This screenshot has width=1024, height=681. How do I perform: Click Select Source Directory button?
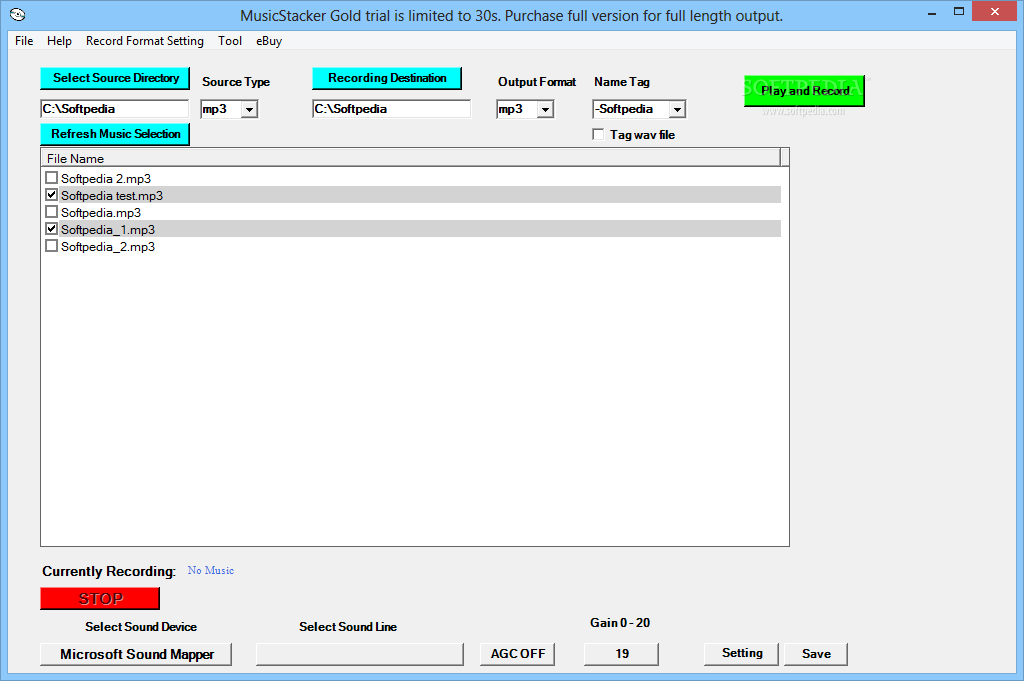tap(115, 78)
